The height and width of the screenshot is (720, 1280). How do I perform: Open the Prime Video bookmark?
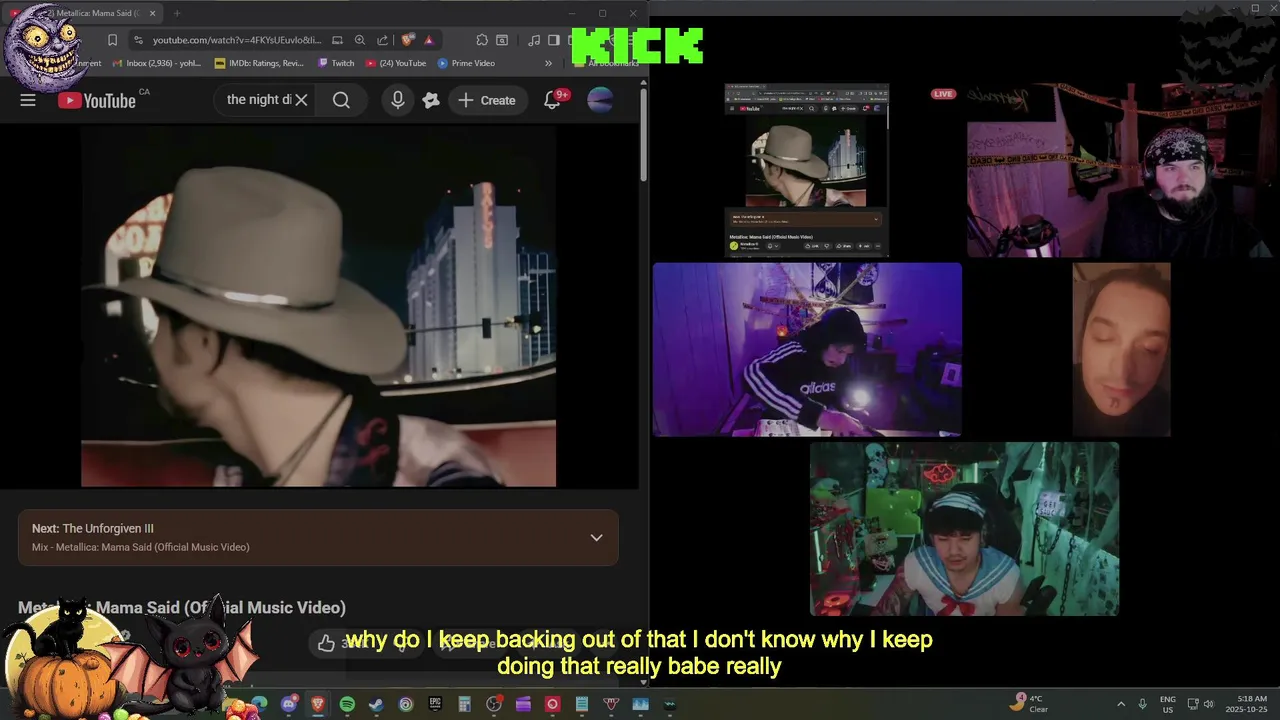(466, 63)
